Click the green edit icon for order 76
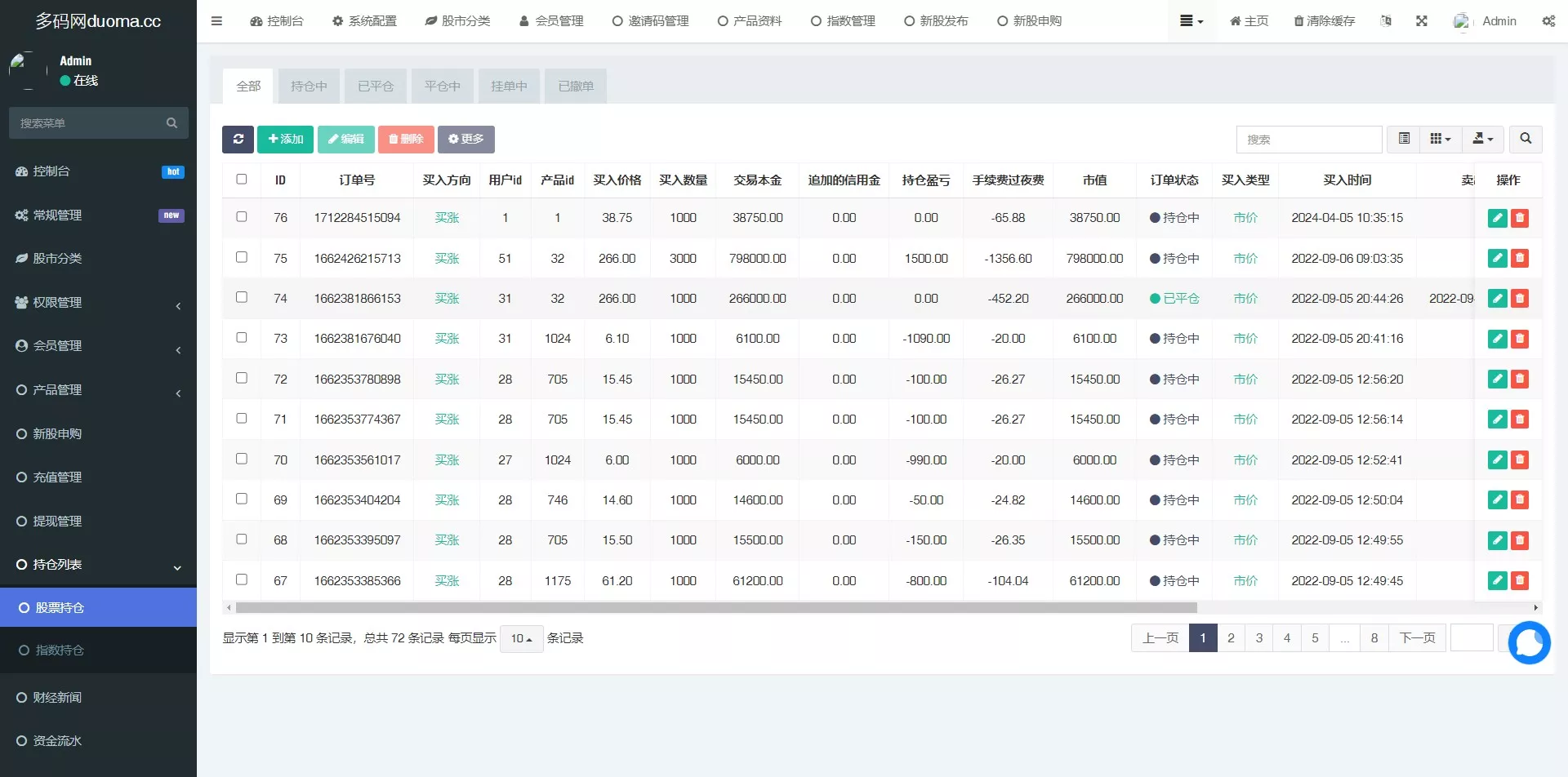1568x777 pixels. [x=1497, y=218]
